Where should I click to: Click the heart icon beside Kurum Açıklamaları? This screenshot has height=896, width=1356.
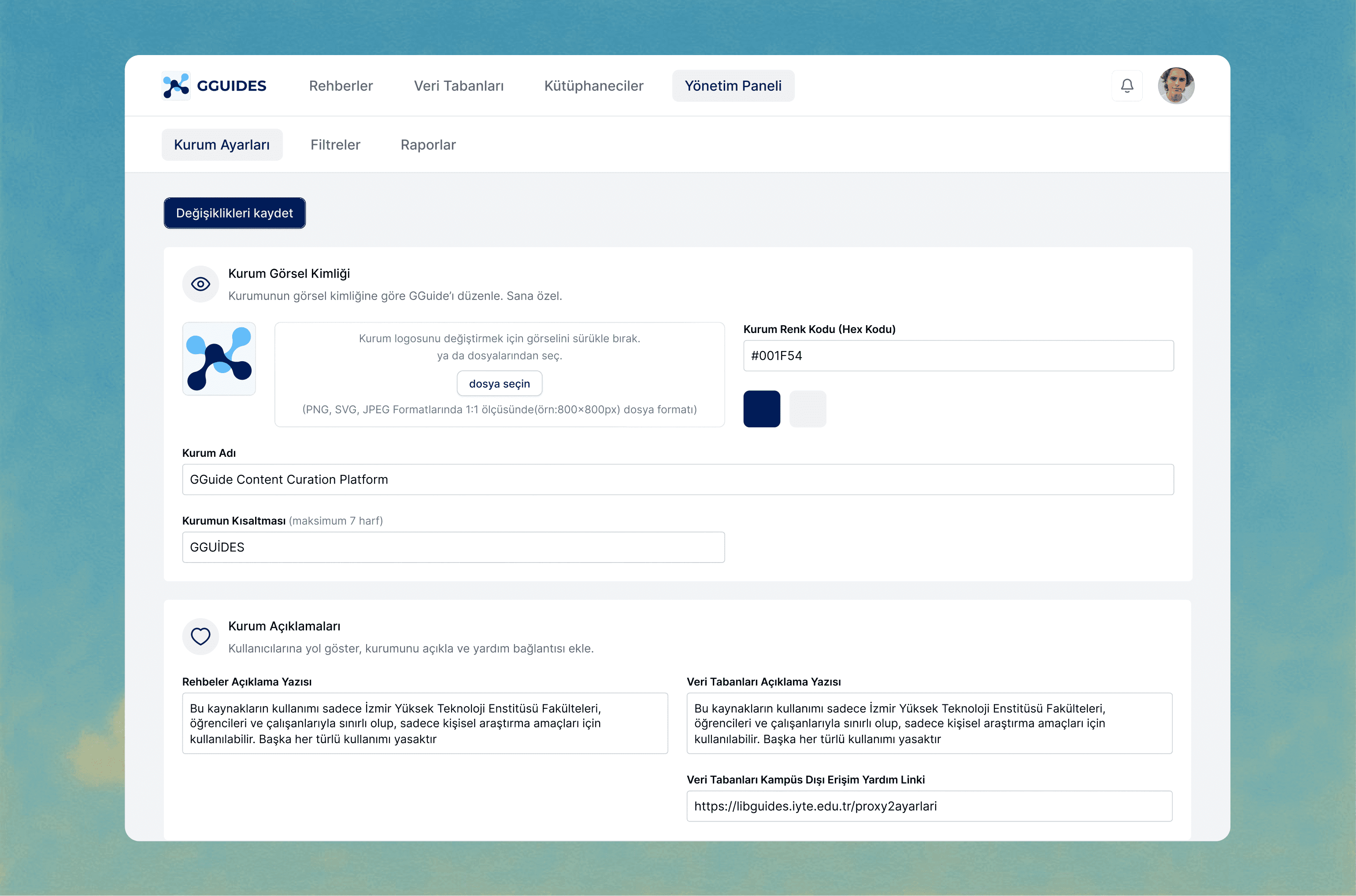coord(200,636)
